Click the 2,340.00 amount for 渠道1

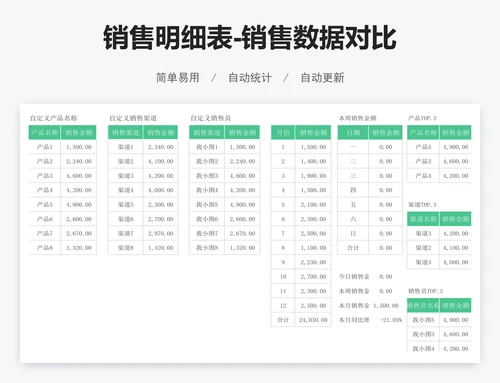point(161,147)
